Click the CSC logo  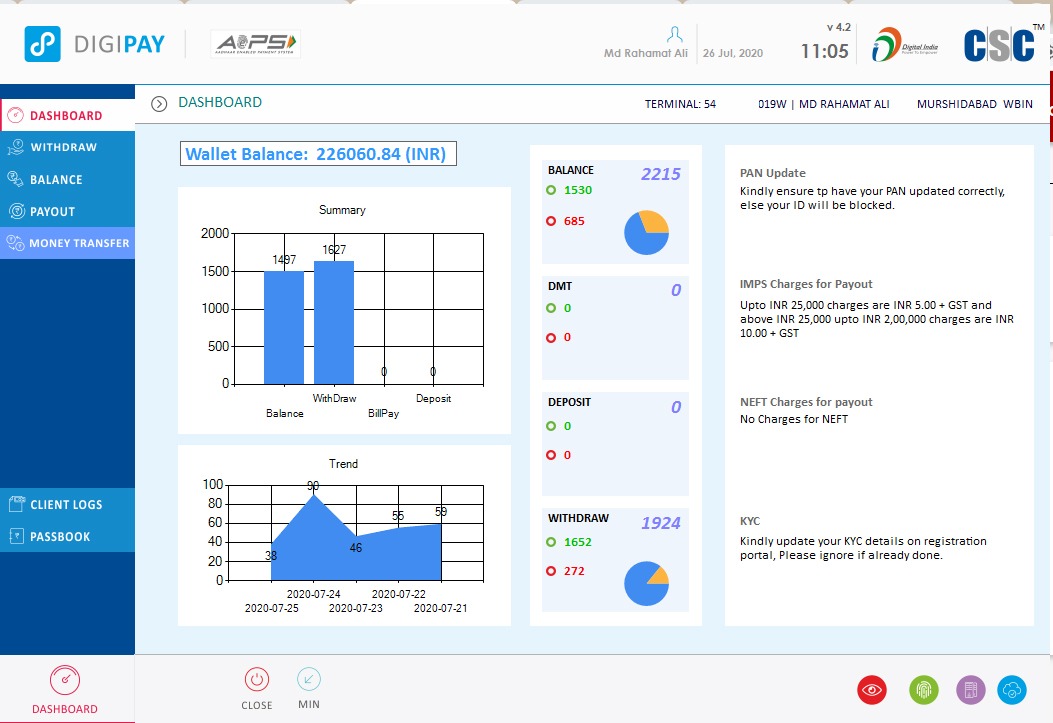click(x=999, y=46)
